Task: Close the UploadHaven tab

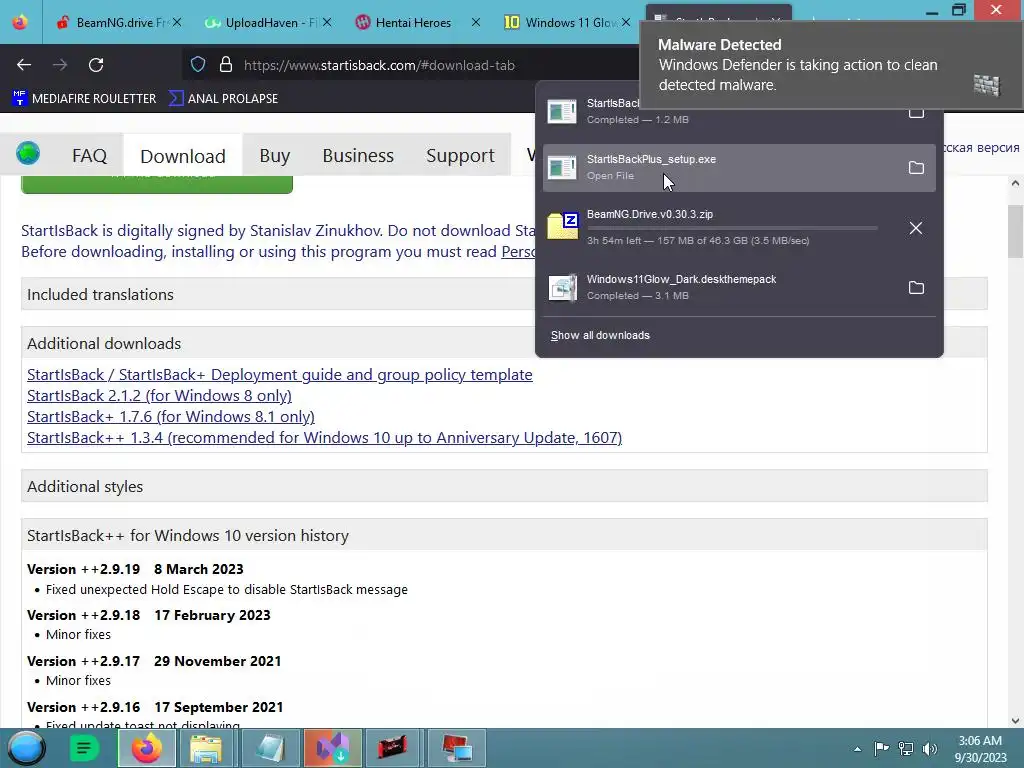Action: point(327,22)
